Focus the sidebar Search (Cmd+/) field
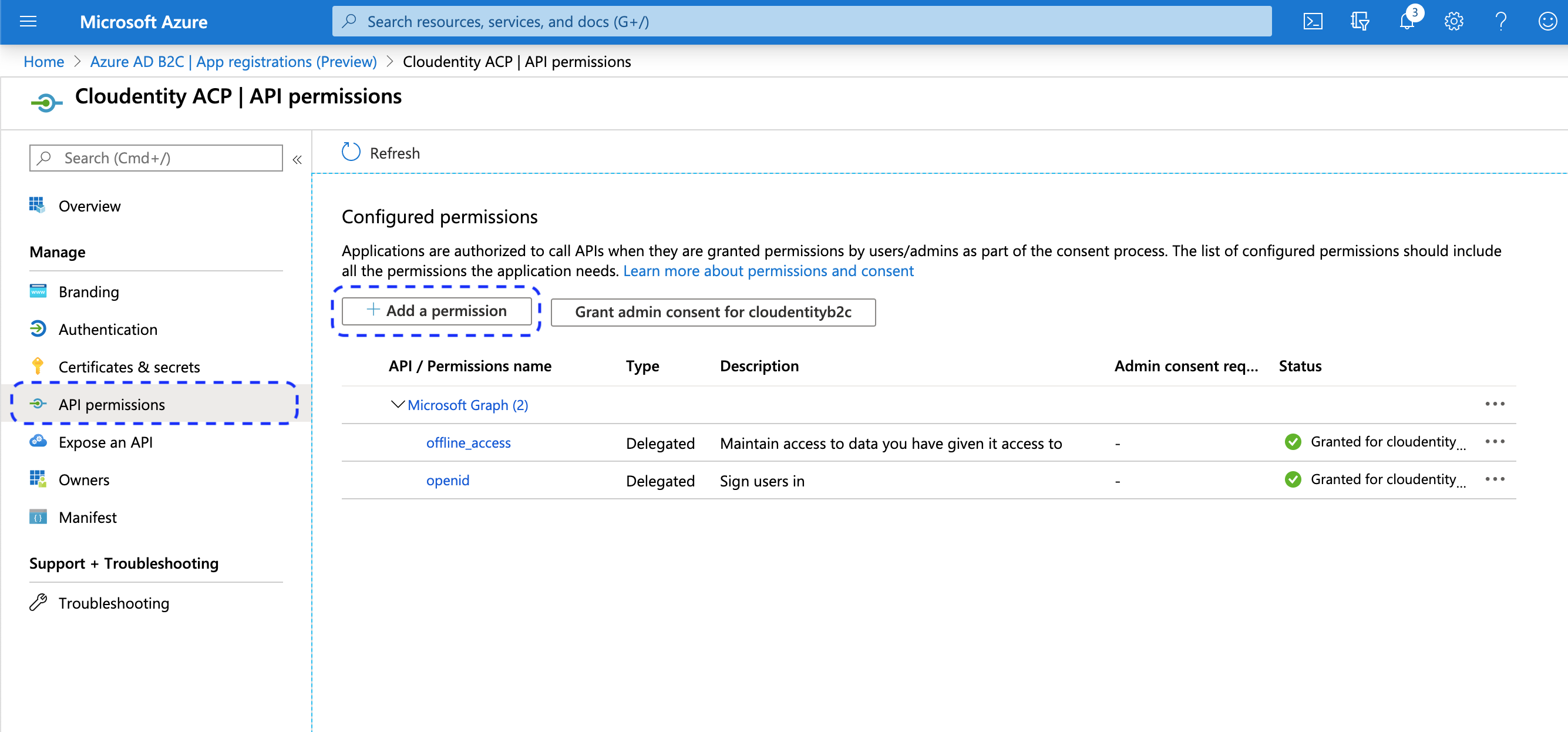 point(156,157)
